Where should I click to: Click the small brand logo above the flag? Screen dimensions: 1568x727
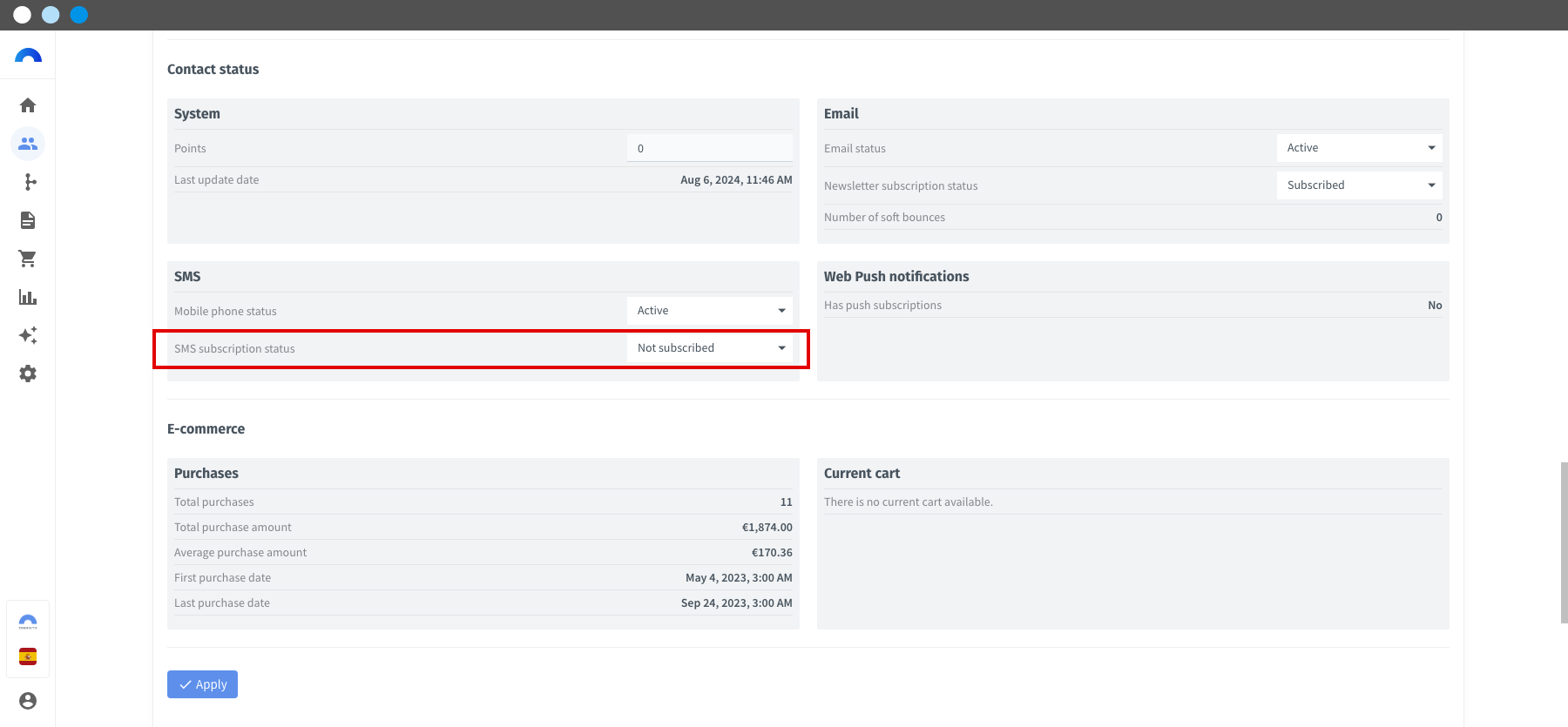[28, 622]
